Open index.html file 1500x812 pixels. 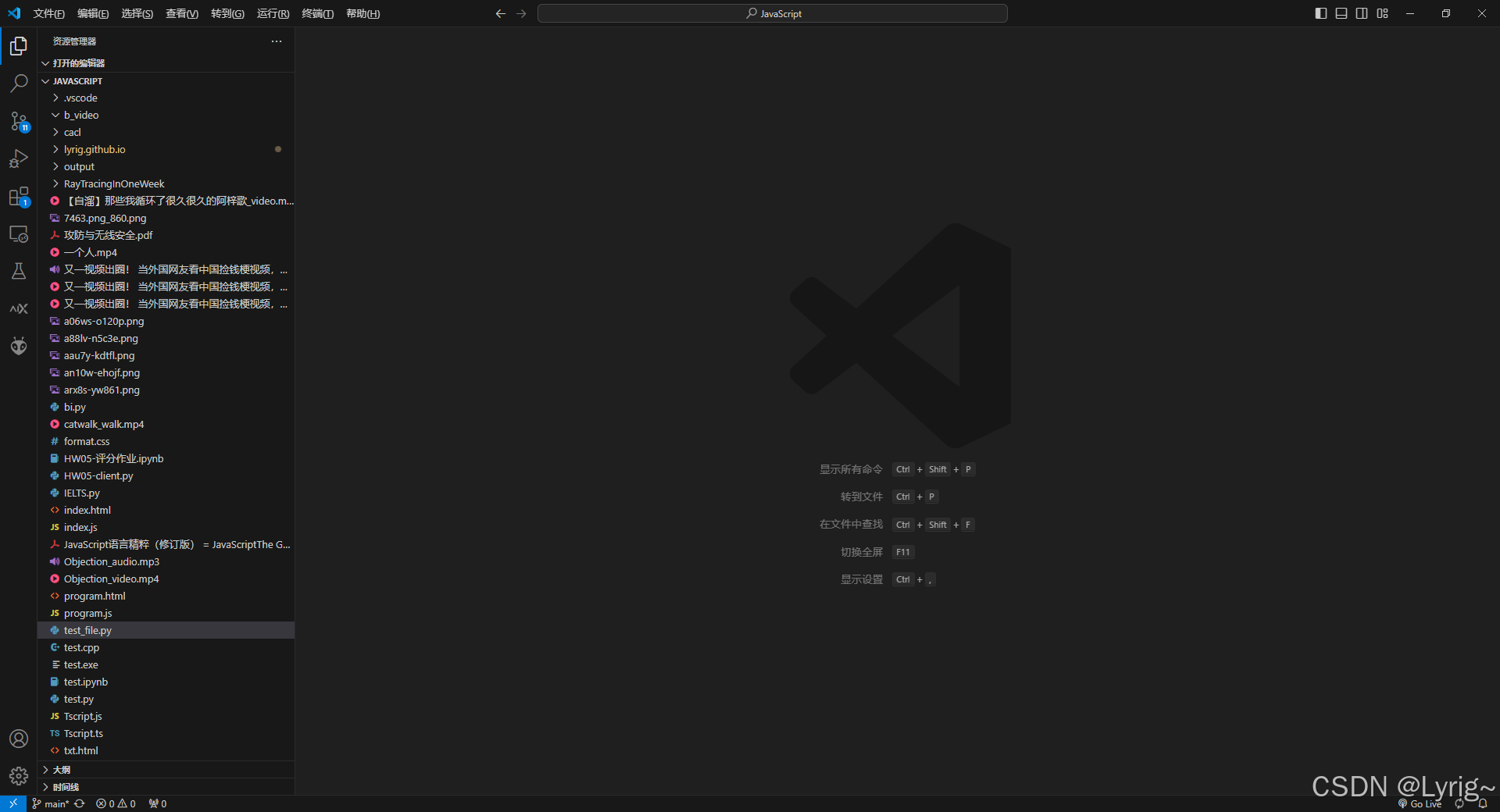tap(166, 510)
